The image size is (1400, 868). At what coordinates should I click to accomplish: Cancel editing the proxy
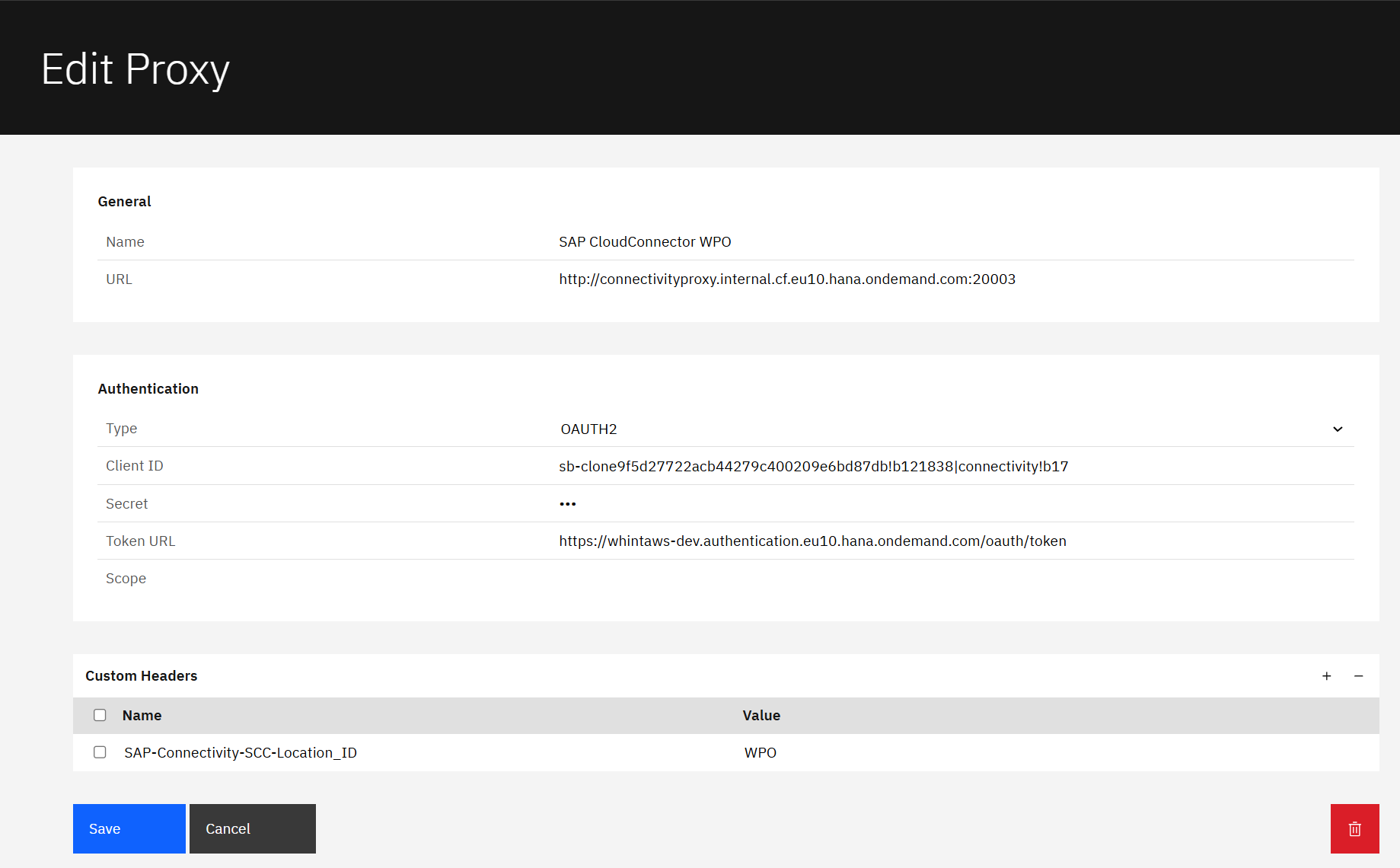[x=252, y=828]
